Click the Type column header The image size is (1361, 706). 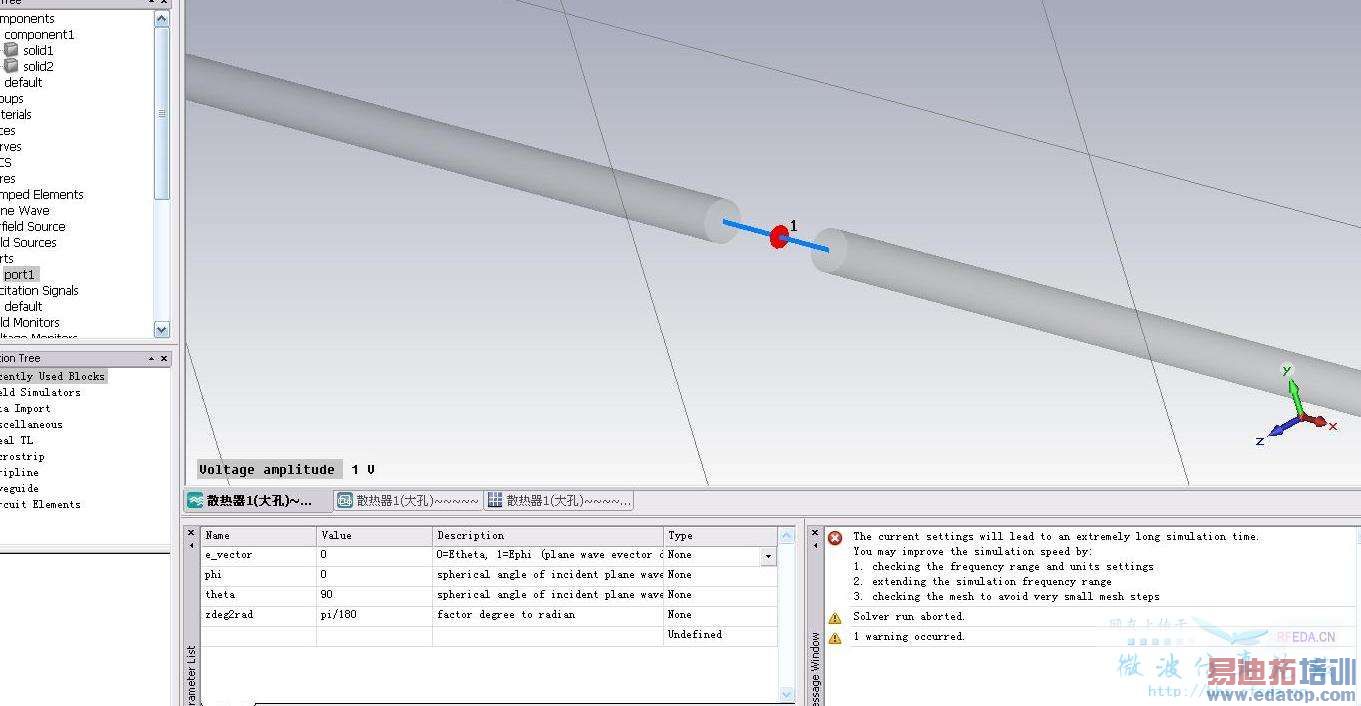720,536
